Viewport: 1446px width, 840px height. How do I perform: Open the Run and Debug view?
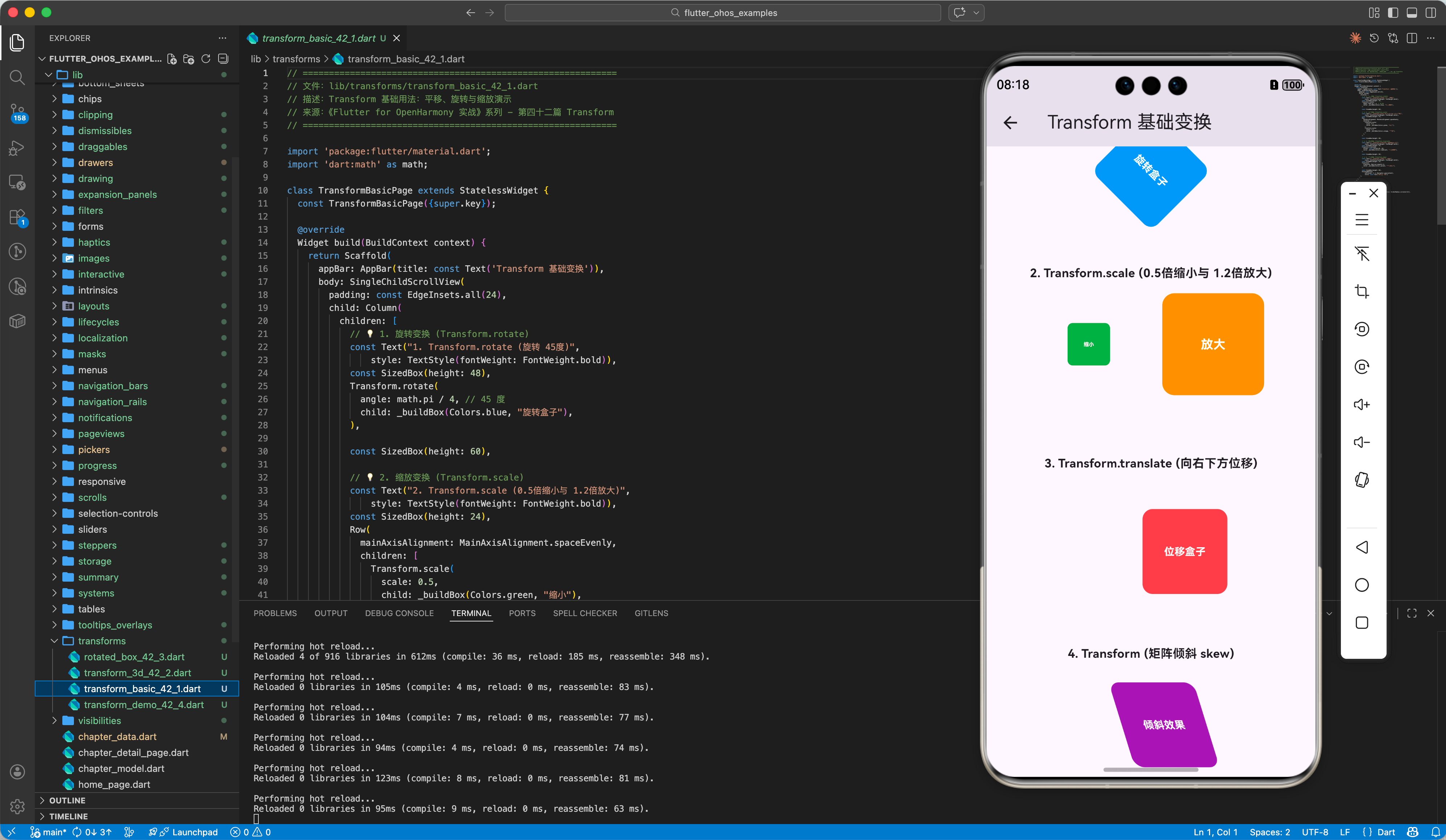tap(17, 148)
